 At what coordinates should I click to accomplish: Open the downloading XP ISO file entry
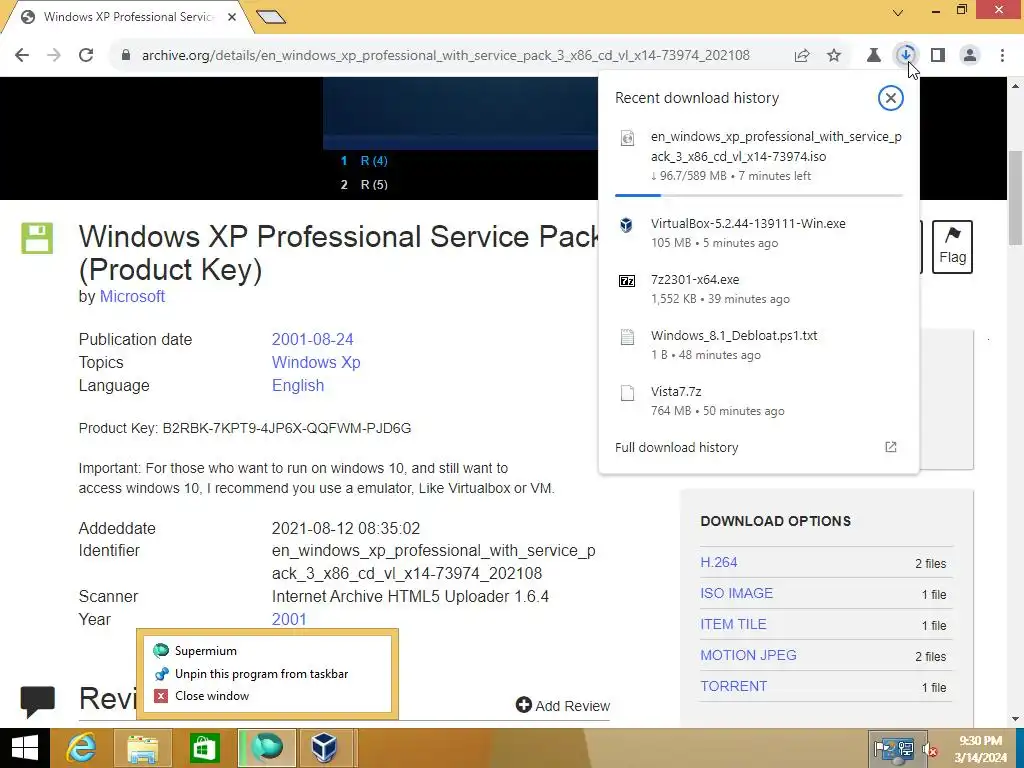click(x=759, y=156)
